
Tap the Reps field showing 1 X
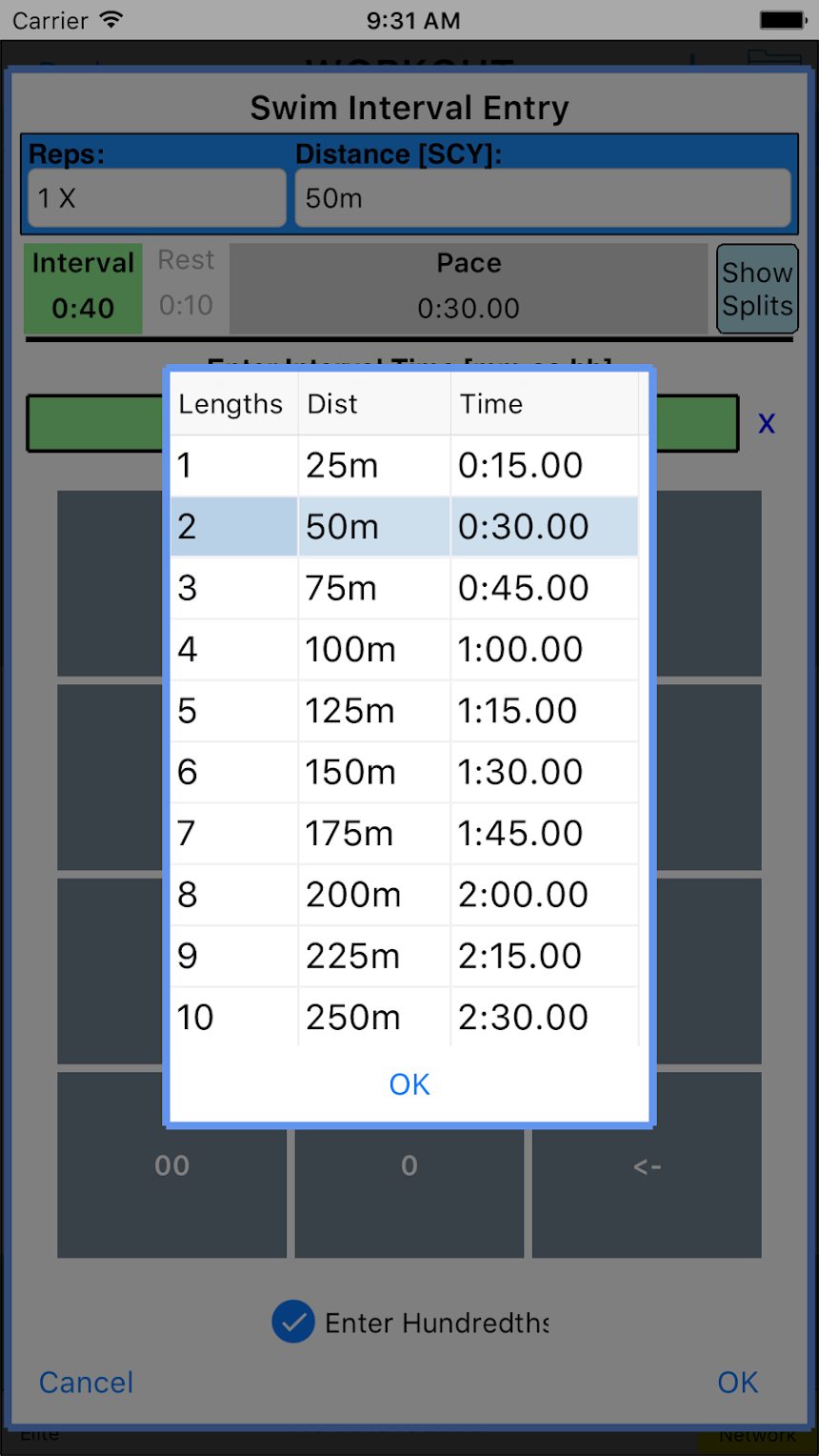[x=157, y=198]
